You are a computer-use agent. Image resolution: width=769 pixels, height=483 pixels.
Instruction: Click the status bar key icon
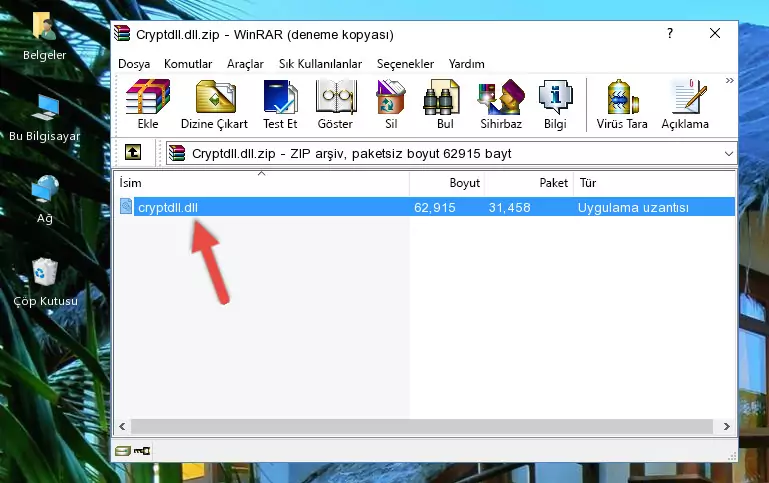coord(142,451)
